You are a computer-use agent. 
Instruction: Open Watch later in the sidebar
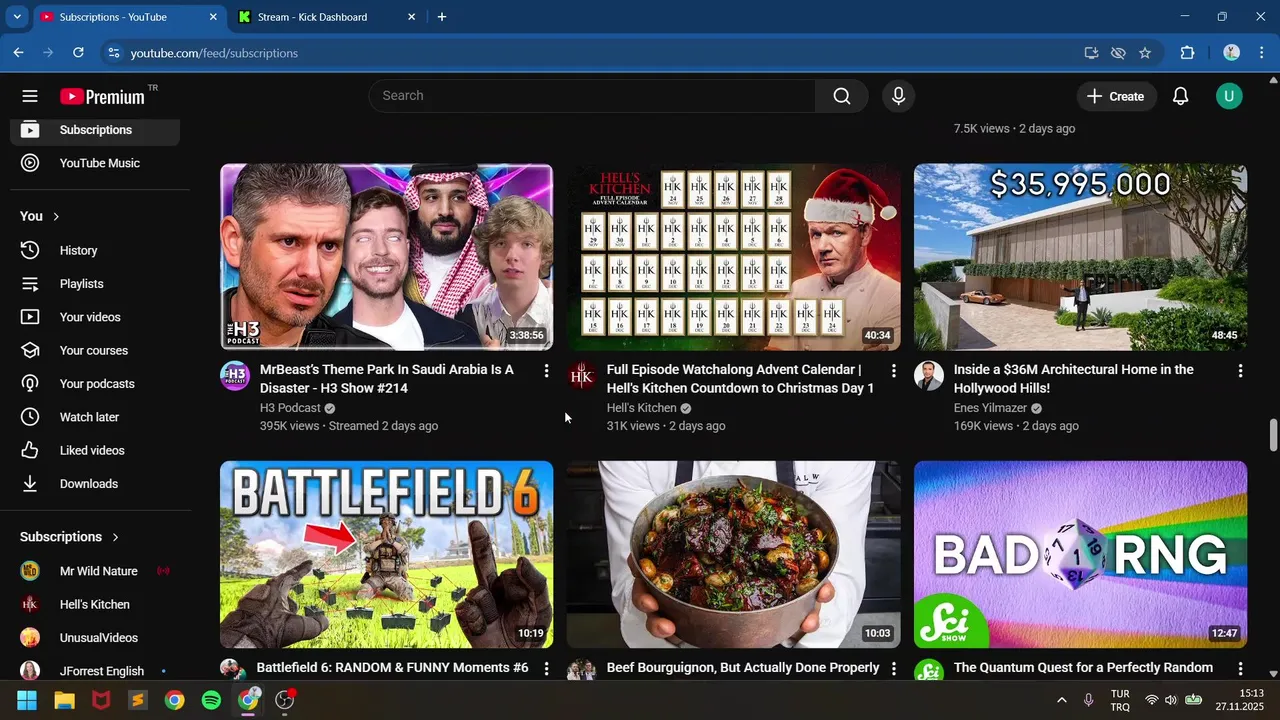pos(95,417)
